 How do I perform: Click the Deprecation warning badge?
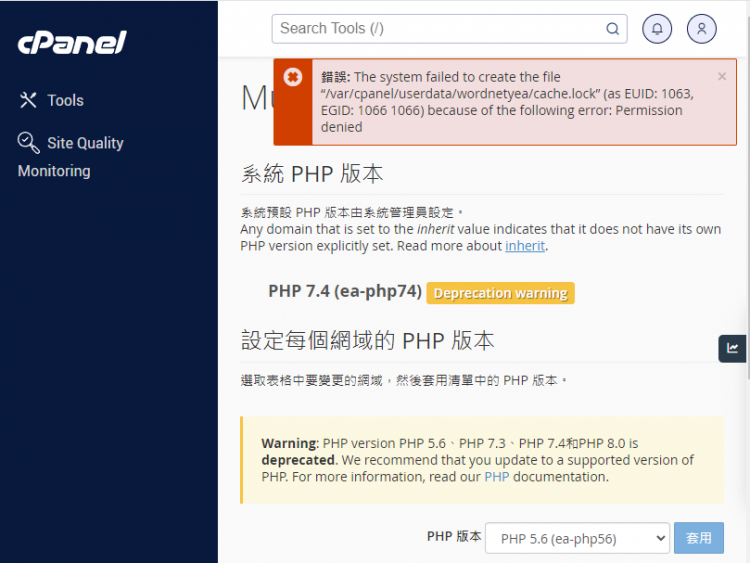coord(500,293)
